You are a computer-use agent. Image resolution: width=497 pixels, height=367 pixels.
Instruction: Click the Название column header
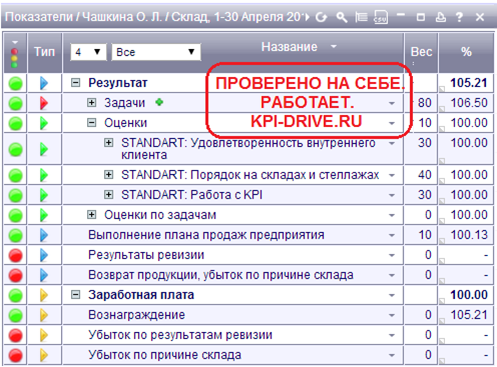(x=289, y=47)
